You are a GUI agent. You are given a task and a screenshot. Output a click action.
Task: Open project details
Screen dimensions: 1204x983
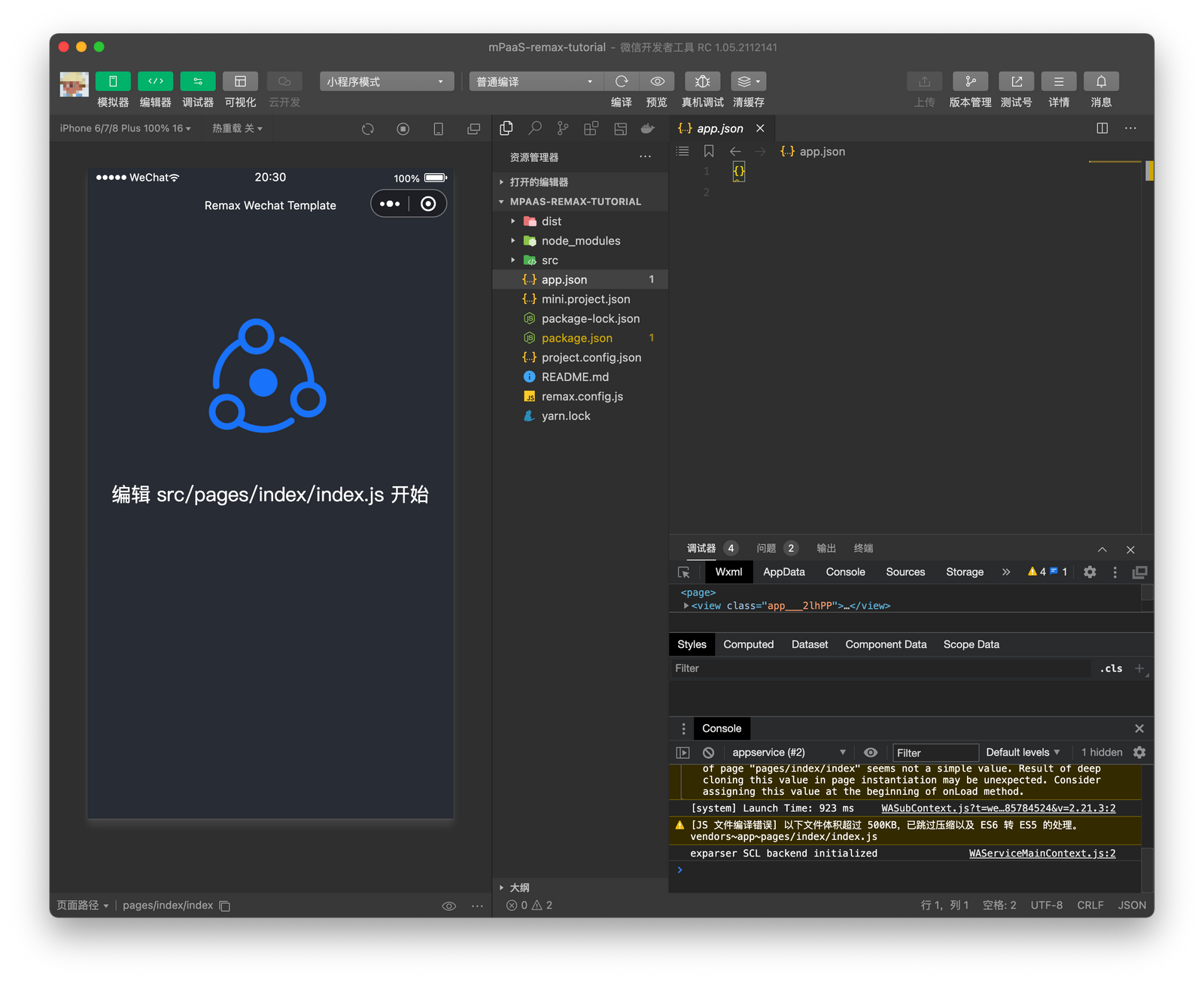[1059, 81]
